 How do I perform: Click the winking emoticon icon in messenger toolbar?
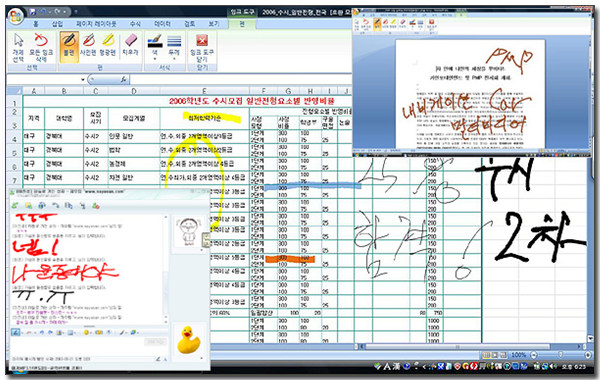click(86, 333)
